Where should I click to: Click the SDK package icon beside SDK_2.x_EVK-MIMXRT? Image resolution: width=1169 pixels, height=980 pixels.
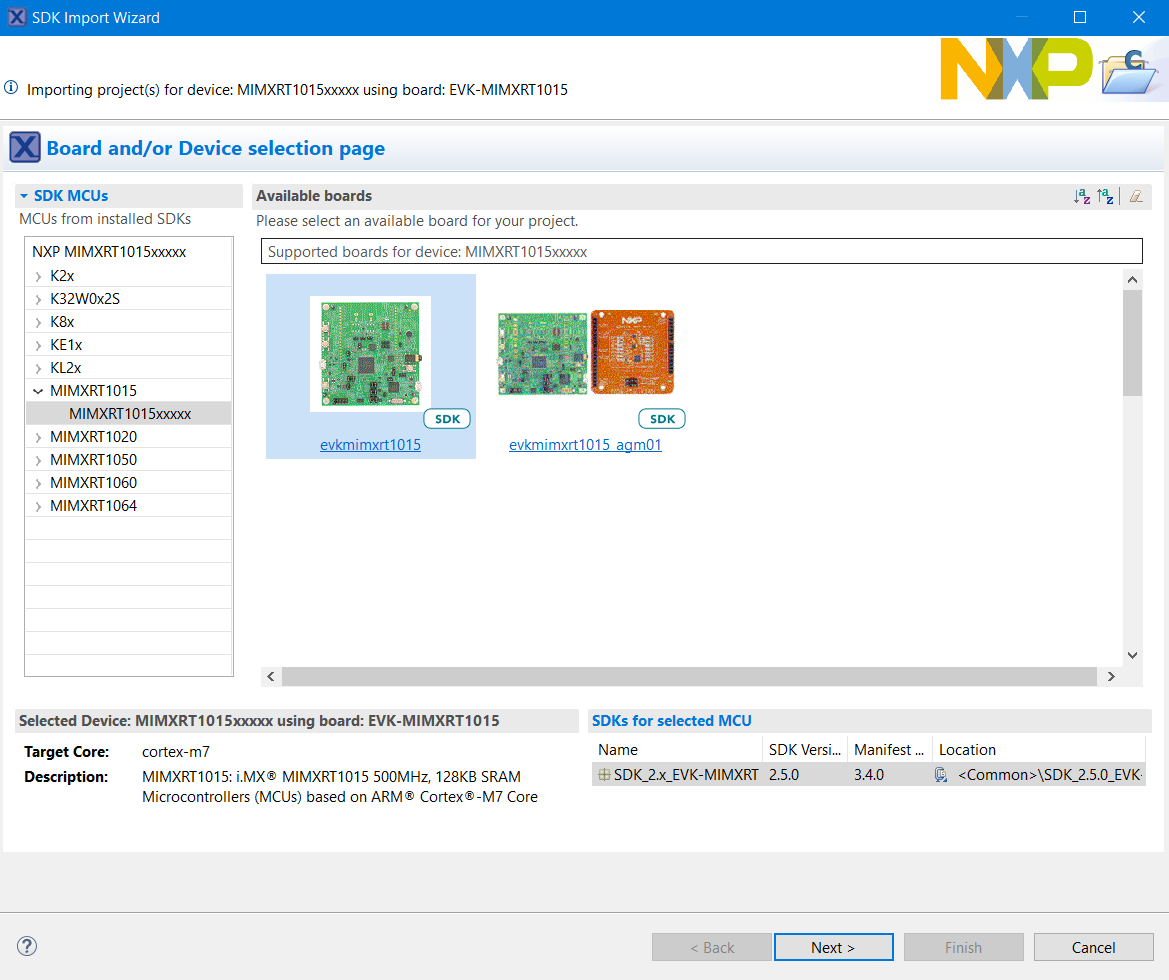click(604, 774)
